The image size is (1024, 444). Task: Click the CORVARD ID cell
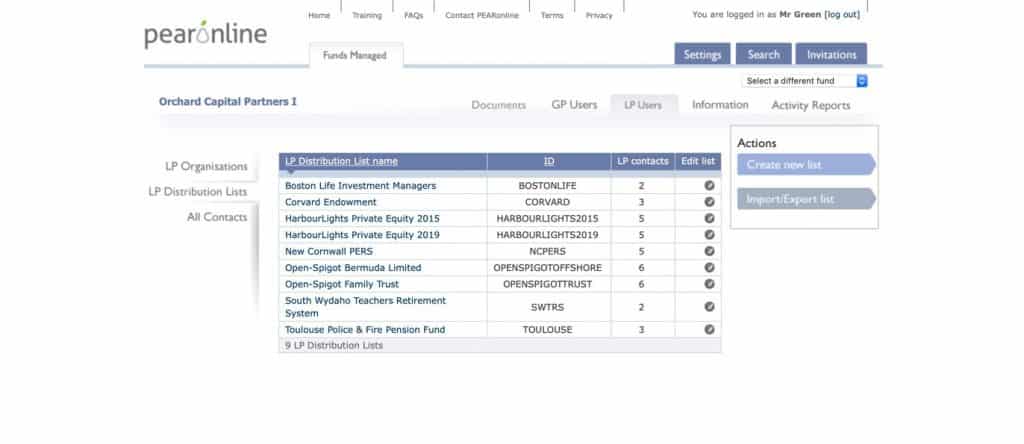[x=547, y=202]
